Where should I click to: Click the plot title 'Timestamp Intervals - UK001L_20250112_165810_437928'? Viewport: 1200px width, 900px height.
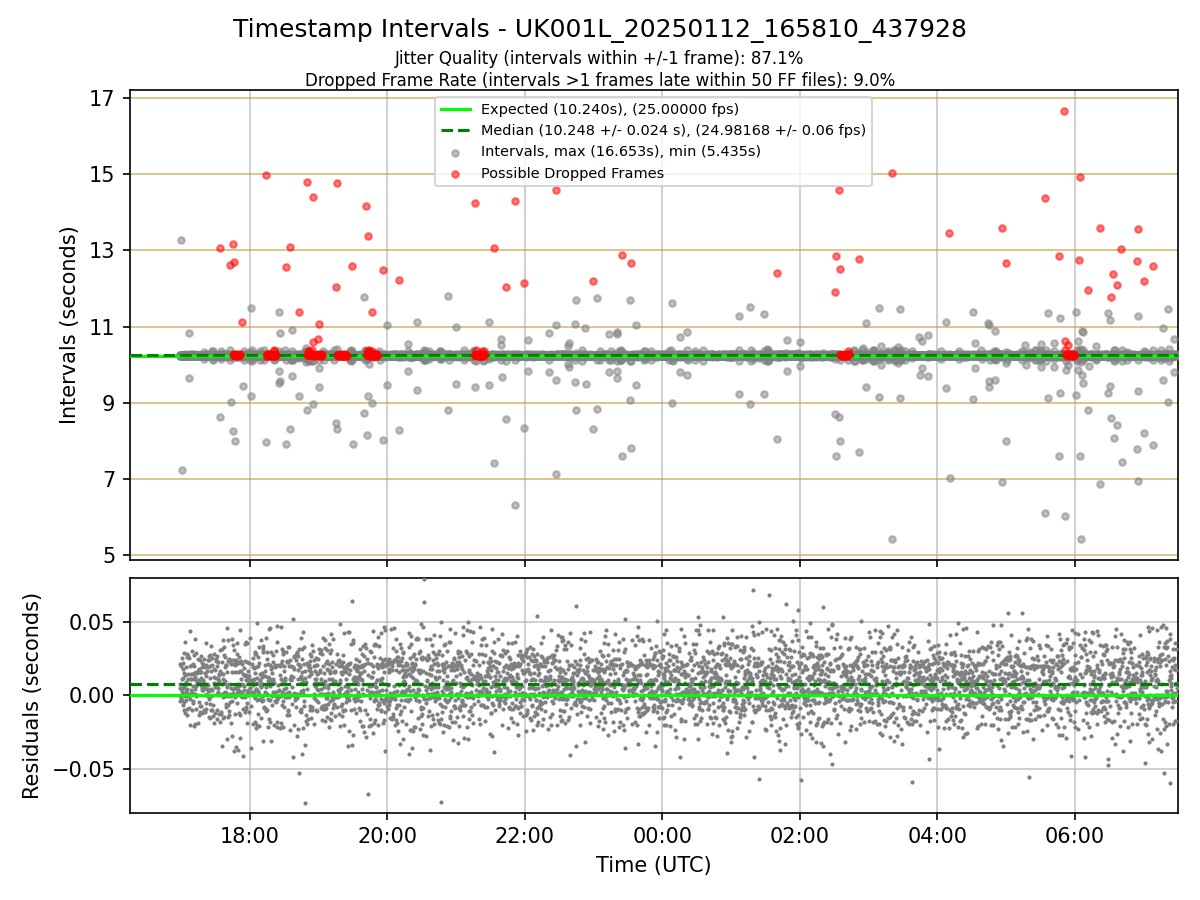(x=600, y=29)
